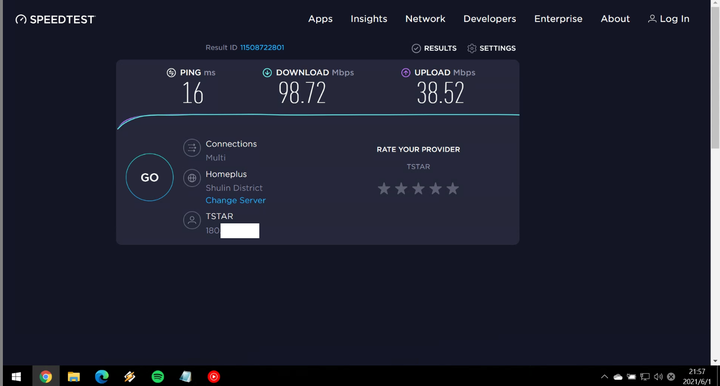Click the page vertical scrollbar thumb
Image resolution: width=720 pixels, height=386 pixels.
715,77
